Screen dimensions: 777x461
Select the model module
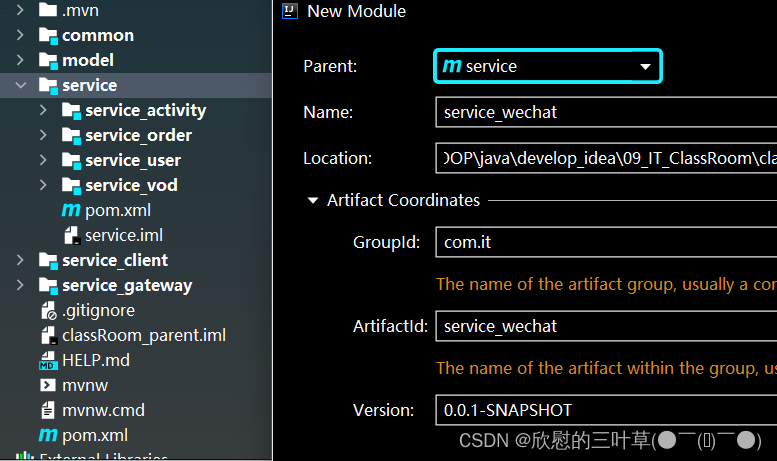coord(136,60)
